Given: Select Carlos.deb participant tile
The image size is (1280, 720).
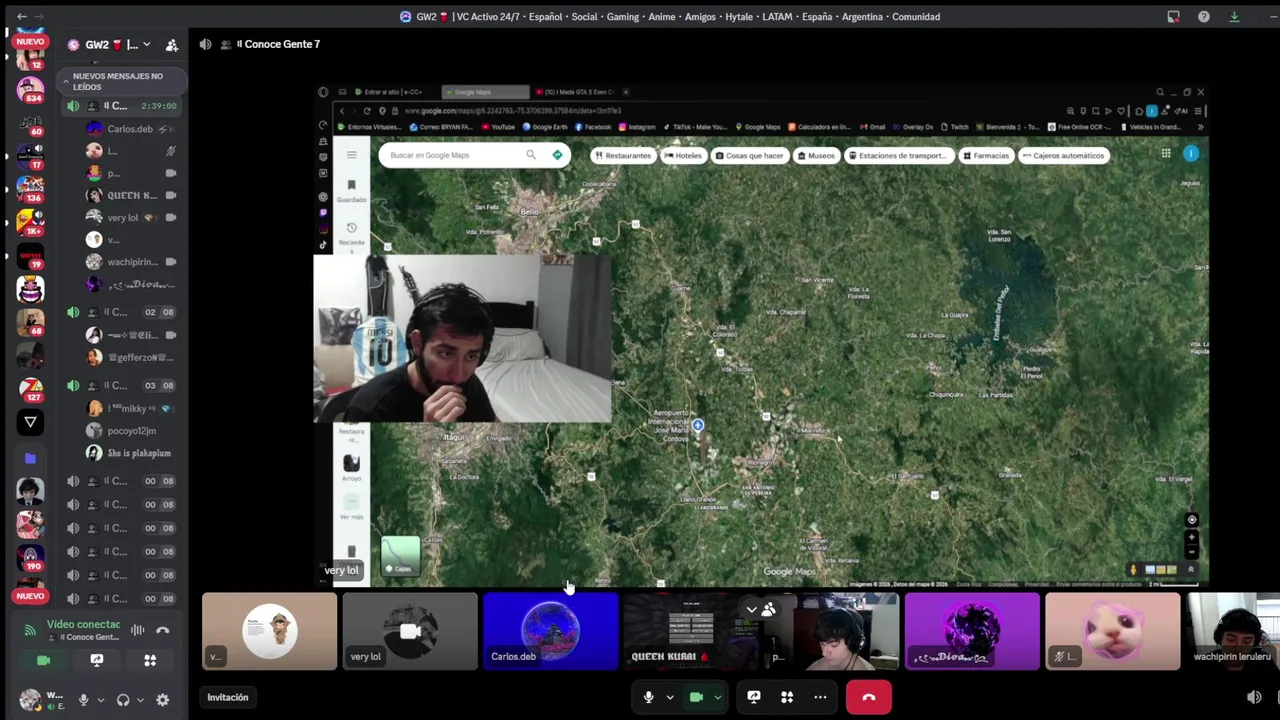Looking at the screenshot, I should tap(550, 631).
